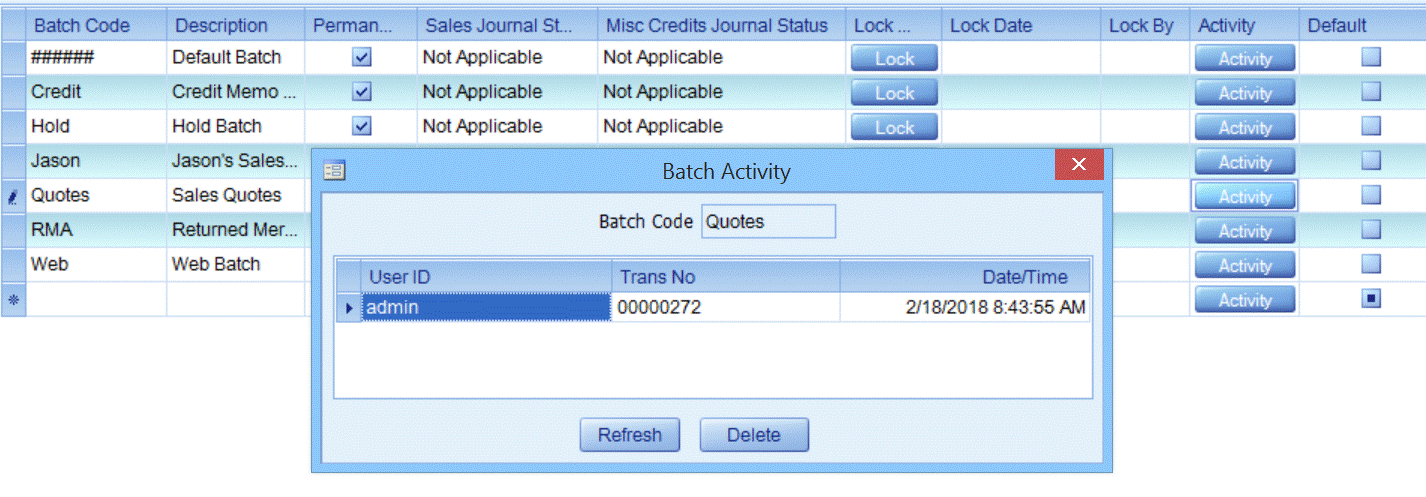Click the row selector arrow beside admin
The height and width of the screenshot is (497, 1426).
(348, 308)
